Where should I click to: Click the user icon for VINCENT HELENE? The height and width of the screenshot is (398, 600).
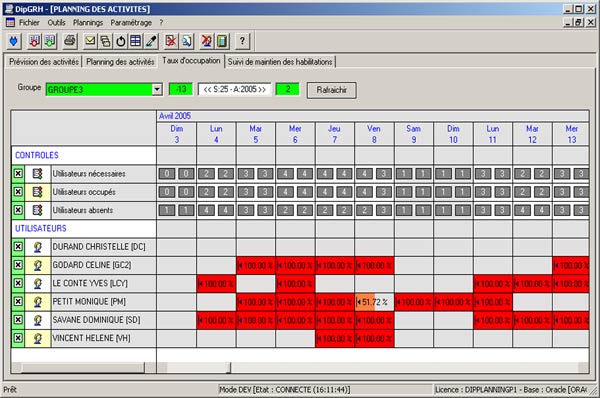[38, 338]
